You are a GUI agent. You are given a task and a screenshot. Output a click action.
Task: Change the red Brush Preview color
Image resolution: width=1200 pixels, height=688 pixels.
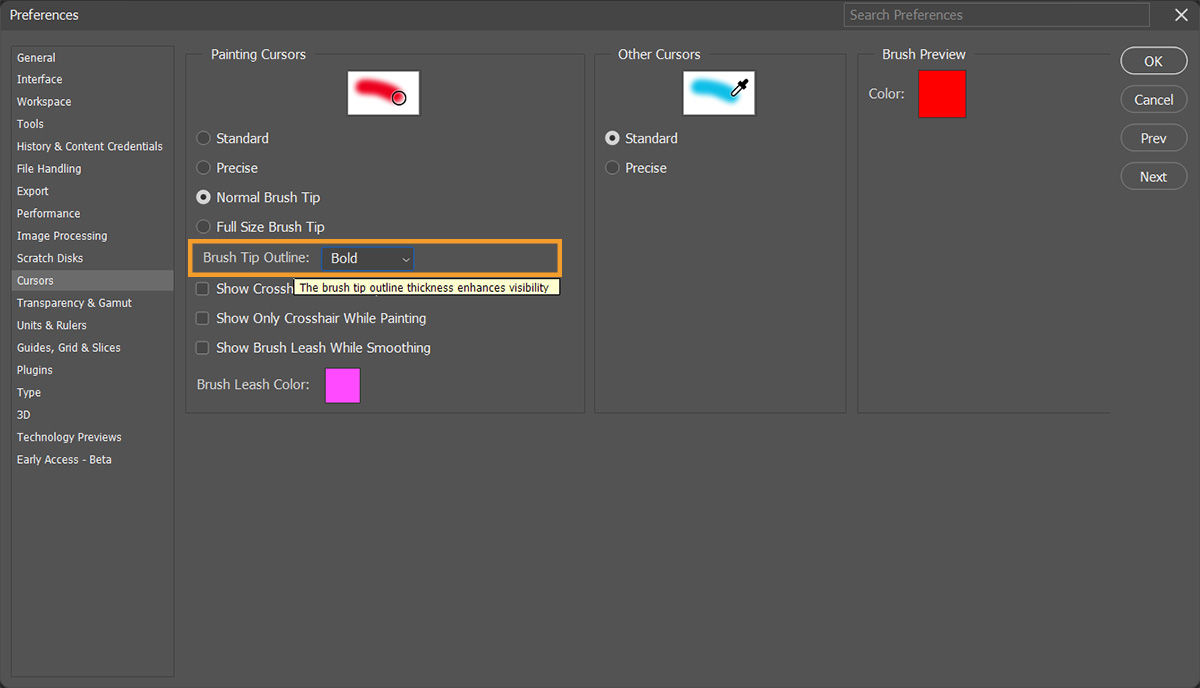pyautogui.click(x=941, y=94)
